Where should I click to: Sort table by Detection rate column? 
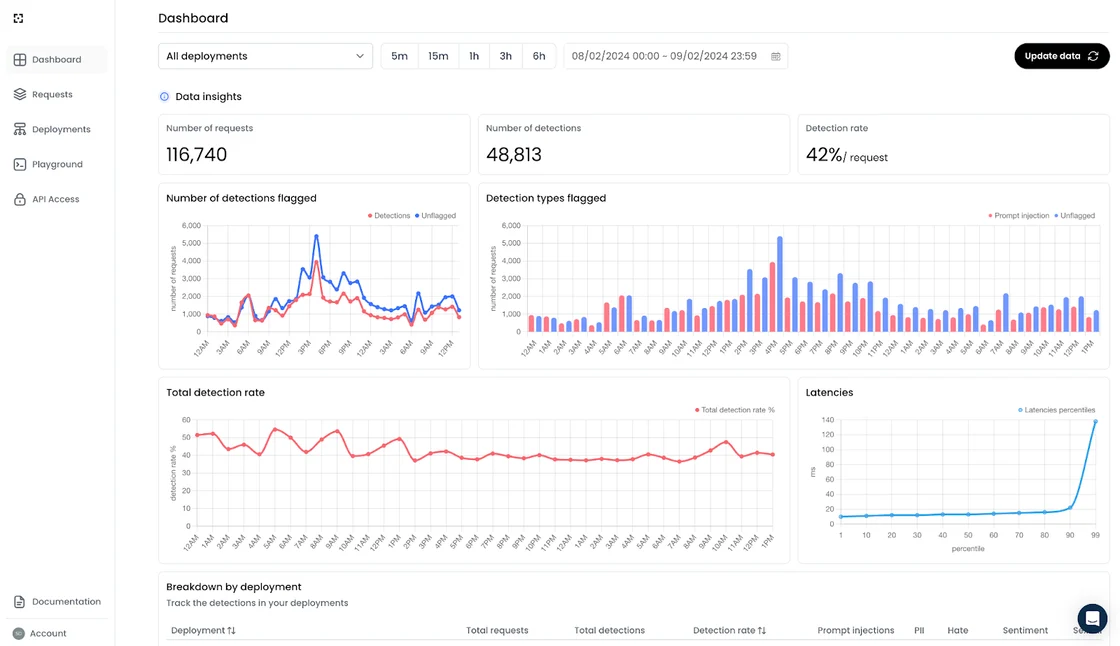[x=729, y=630]
